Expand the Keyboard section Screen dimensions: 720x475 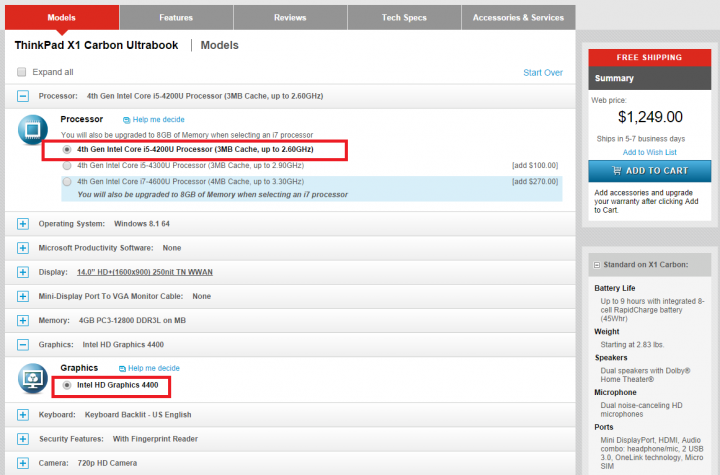click(x=22, y=415)
